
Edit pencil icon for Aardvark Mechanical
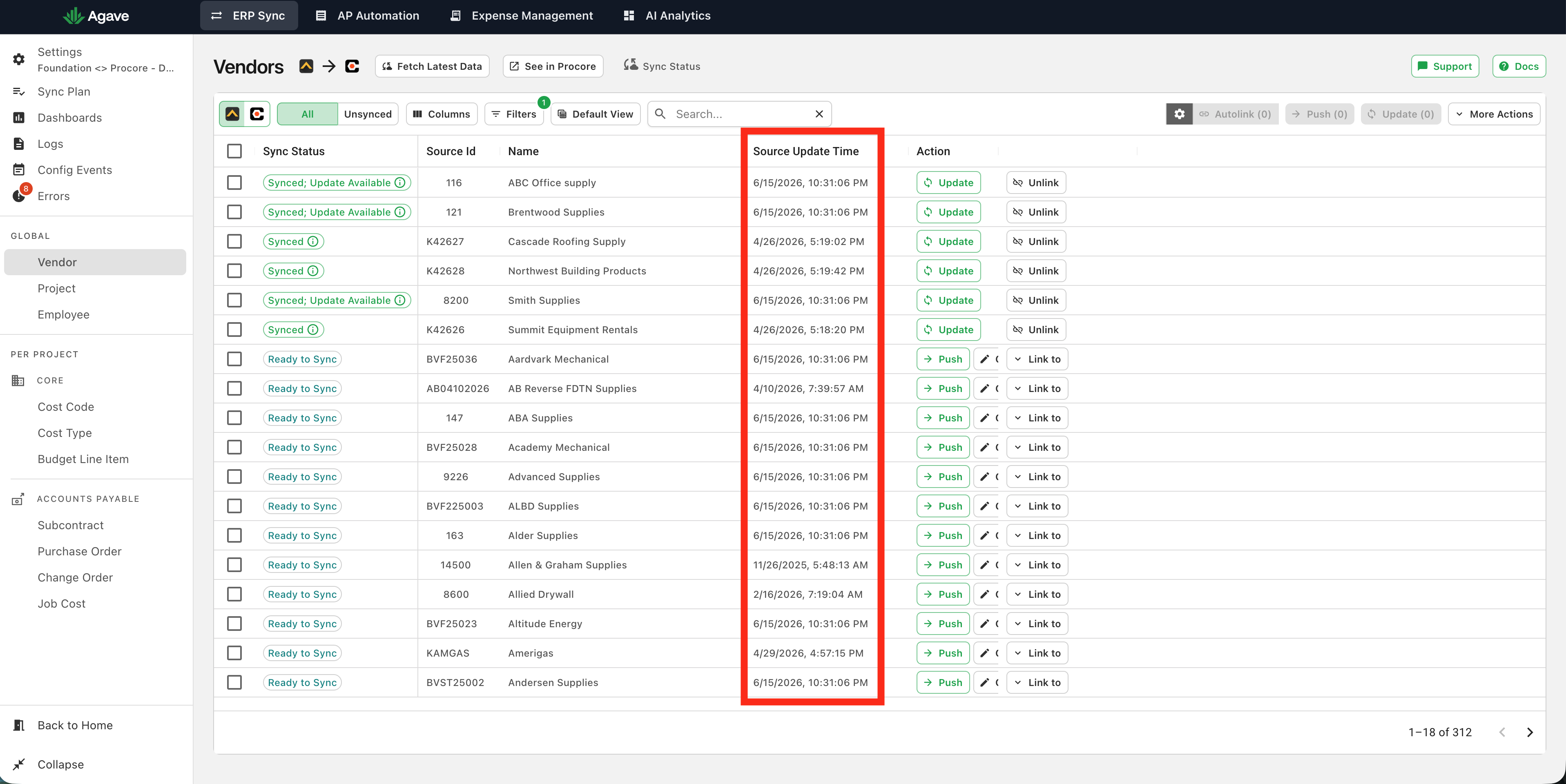tap(986, 359)
